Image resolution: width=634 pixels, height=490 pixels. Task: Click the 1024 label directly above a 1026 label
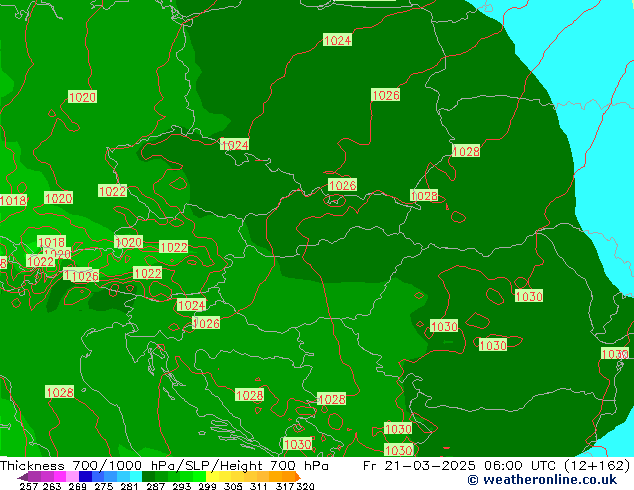(191, 305)
